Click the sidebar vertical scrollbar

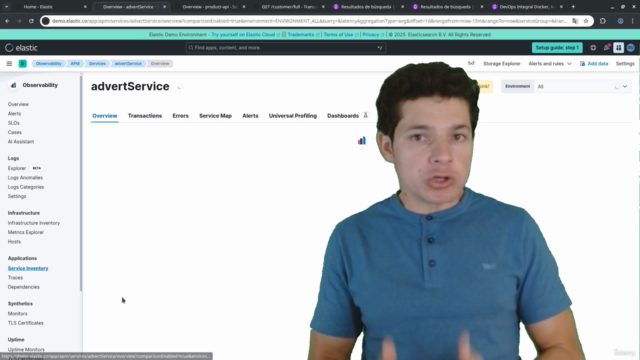81,183
